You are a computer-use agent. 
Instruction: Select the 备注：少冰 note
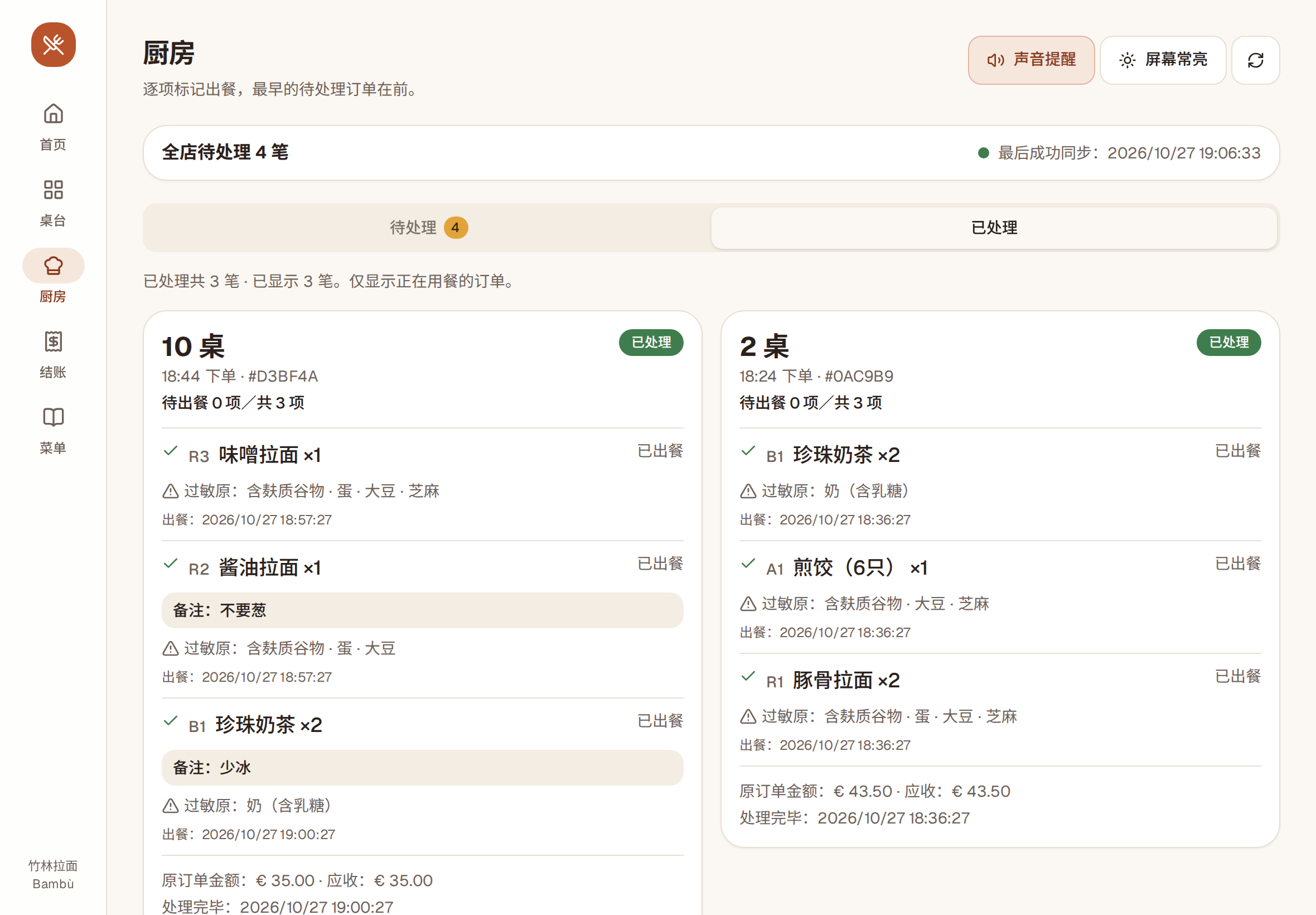pyautogui.click(x=422, y=768)
